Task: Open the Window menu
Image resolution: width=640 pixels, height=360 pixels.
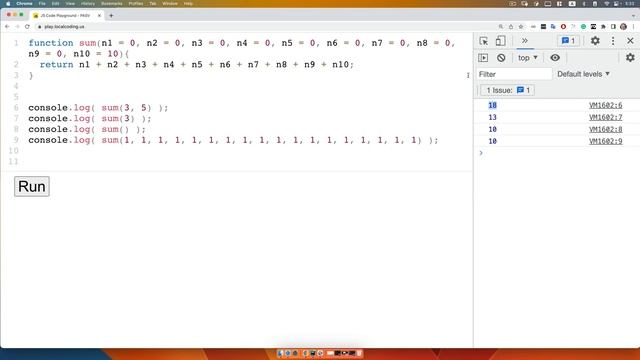Action: point(170,3)
